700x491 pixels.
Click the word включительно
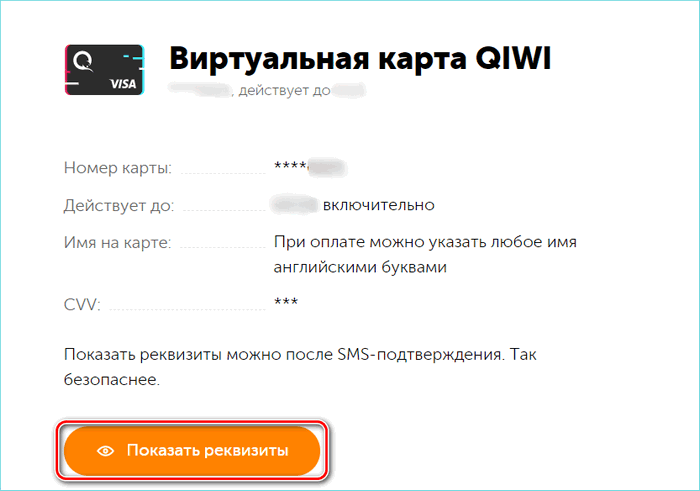tap(379, 205)
